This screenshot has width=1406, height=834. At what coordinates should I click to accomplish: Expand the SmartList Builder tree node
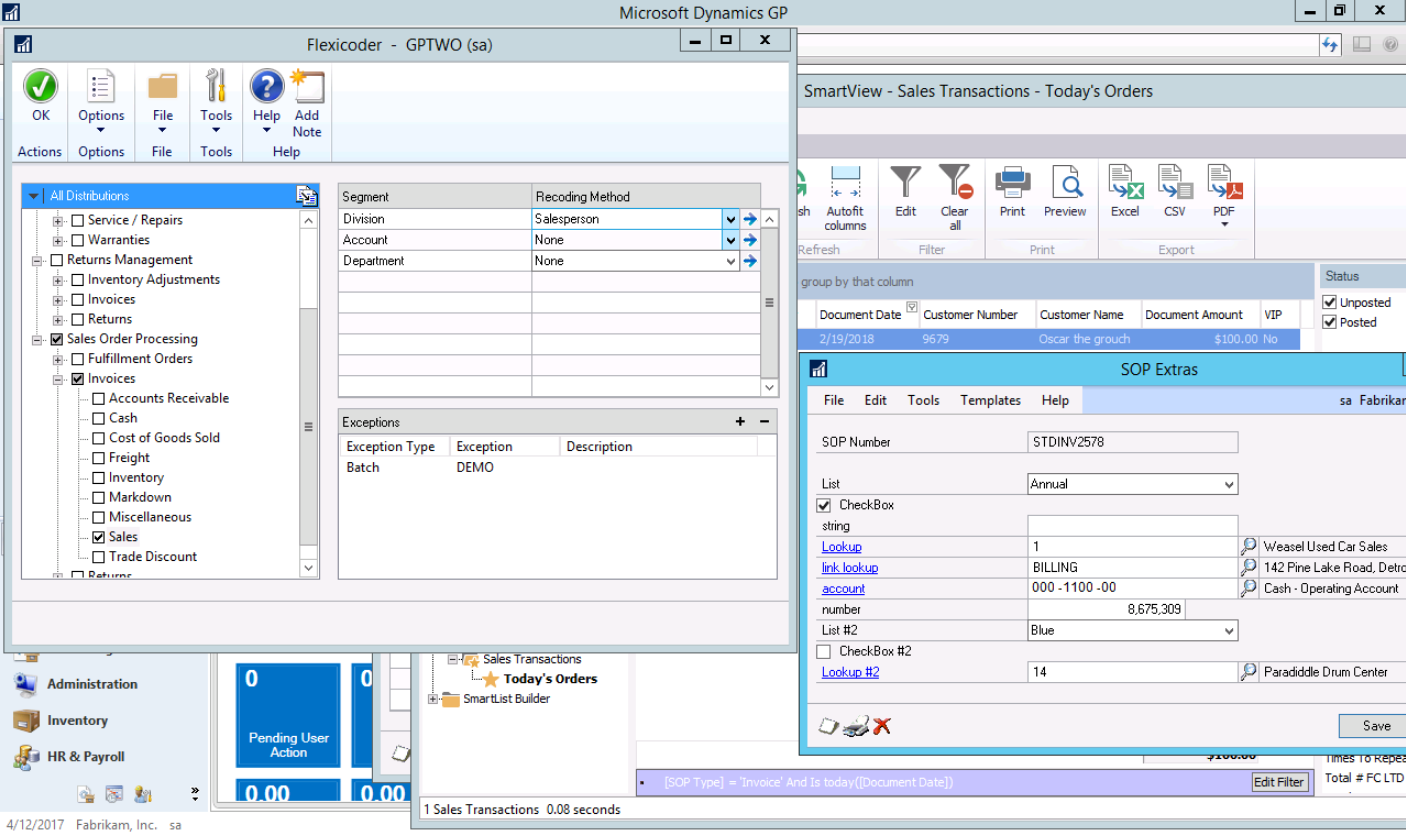coord(433,699)
